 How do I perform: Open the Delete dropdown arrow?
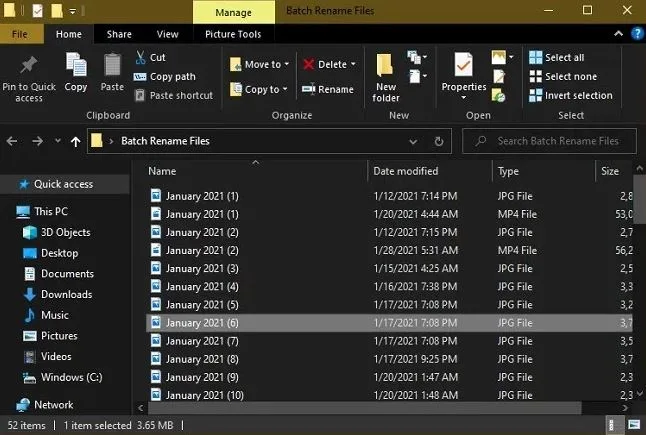(x=353, y=64)
